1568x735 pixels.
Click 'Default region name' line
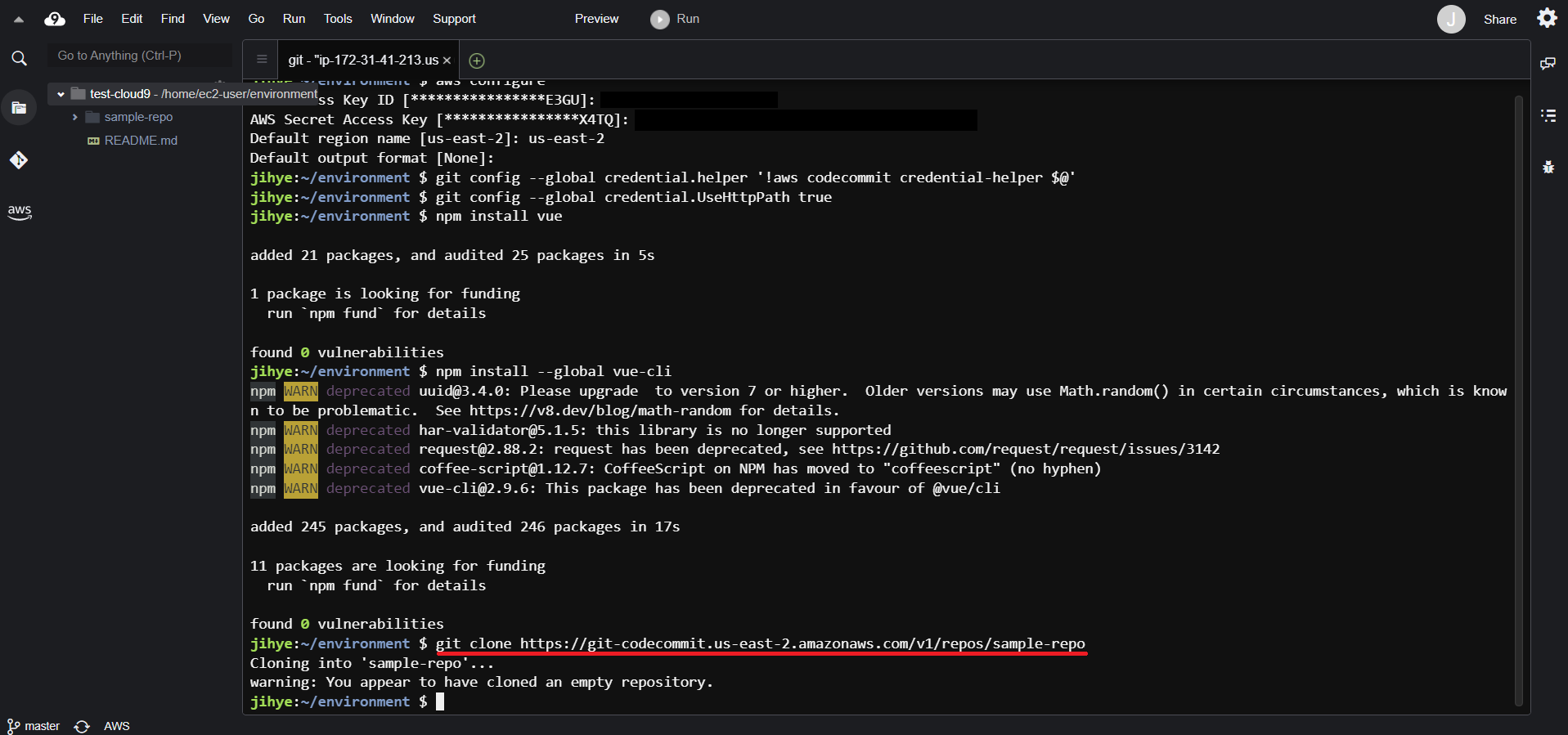pos(427,139)
